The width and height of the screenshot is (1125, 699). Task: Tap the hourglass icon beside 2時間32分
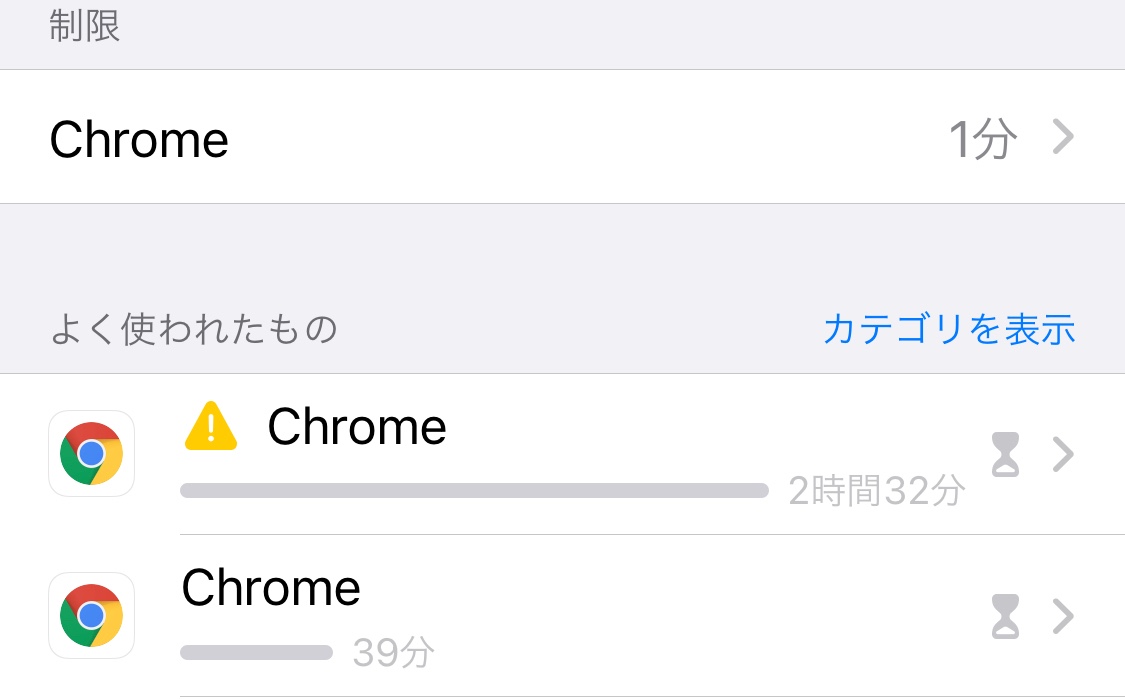[1005, 455]
